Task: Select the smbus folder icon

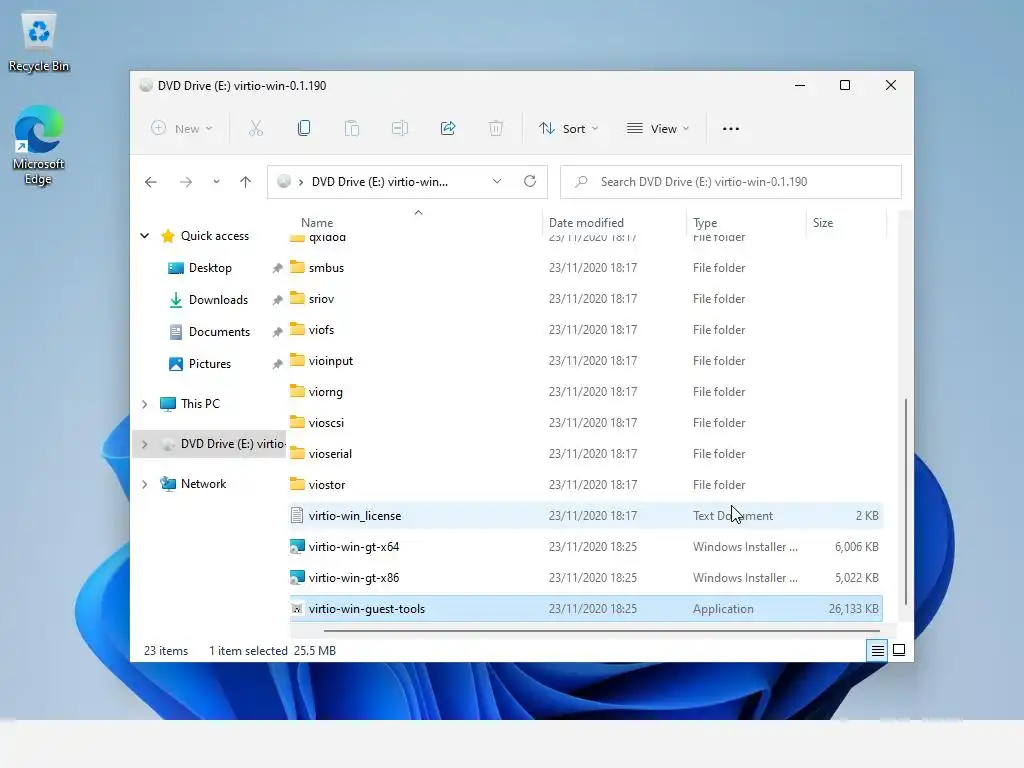Action: [297, 268]
